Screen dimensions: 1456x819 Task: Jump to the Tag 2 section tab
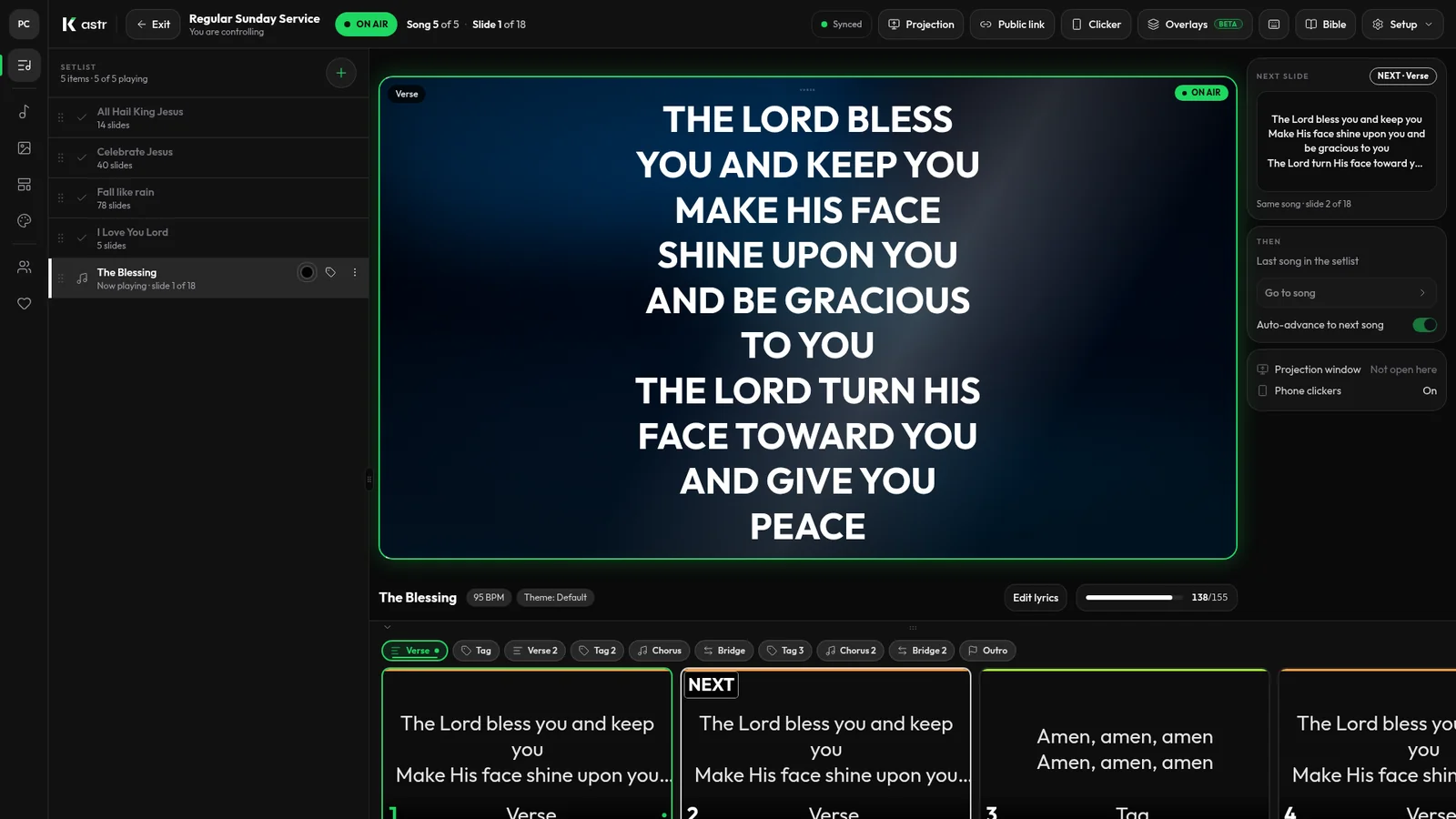(x=597, y=651)
